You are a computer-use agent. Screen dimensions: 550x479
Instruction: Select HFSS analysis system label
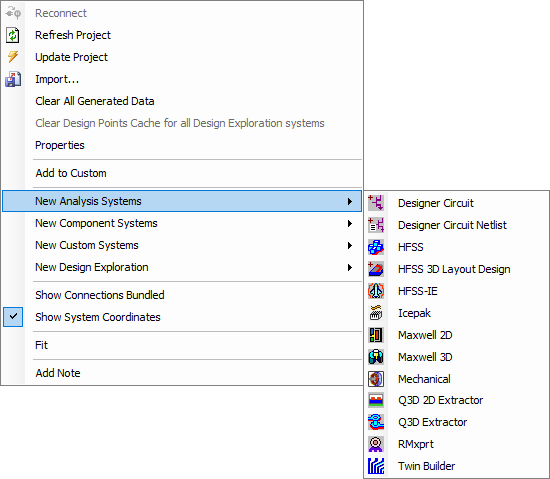coord(410,247)
